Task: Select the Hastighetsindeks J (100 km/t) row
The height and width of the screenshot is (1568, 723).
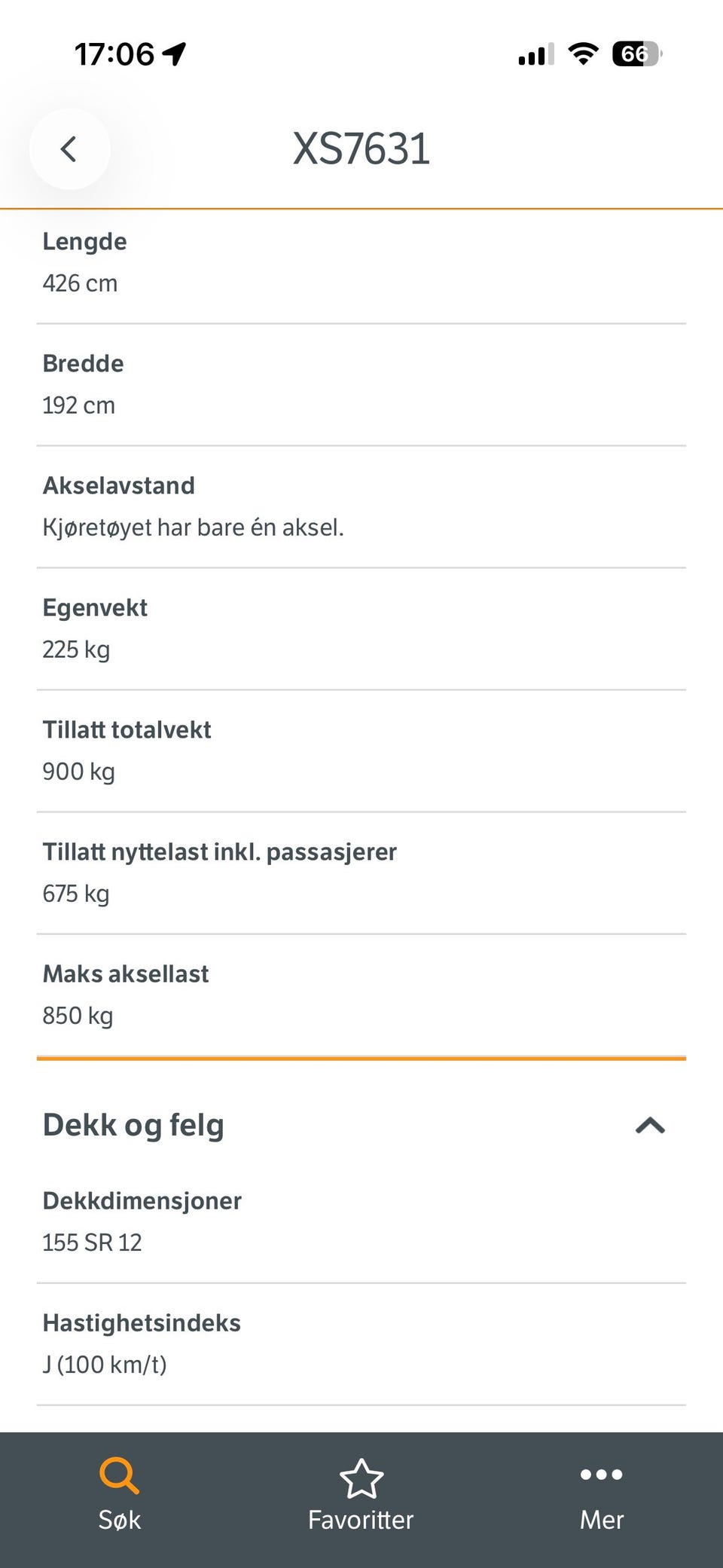Action: coord(361,1344)
